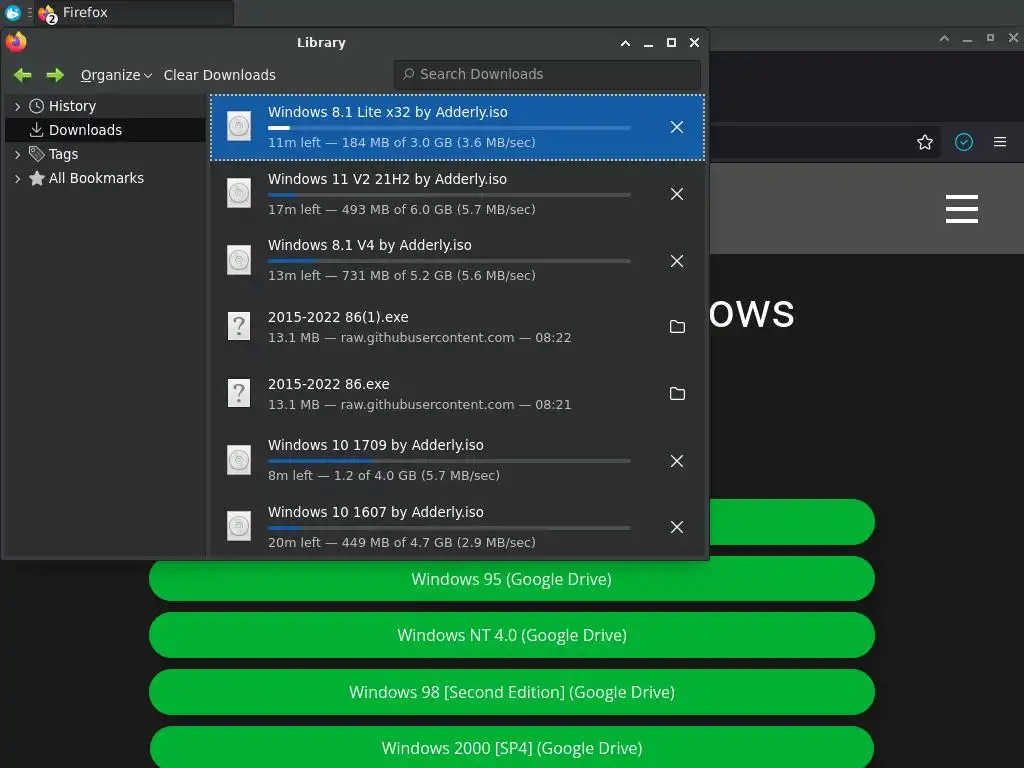Select All Bookmarks in sidebar
The width and height of the screenshot is (1024, 768).
[95, 178]
